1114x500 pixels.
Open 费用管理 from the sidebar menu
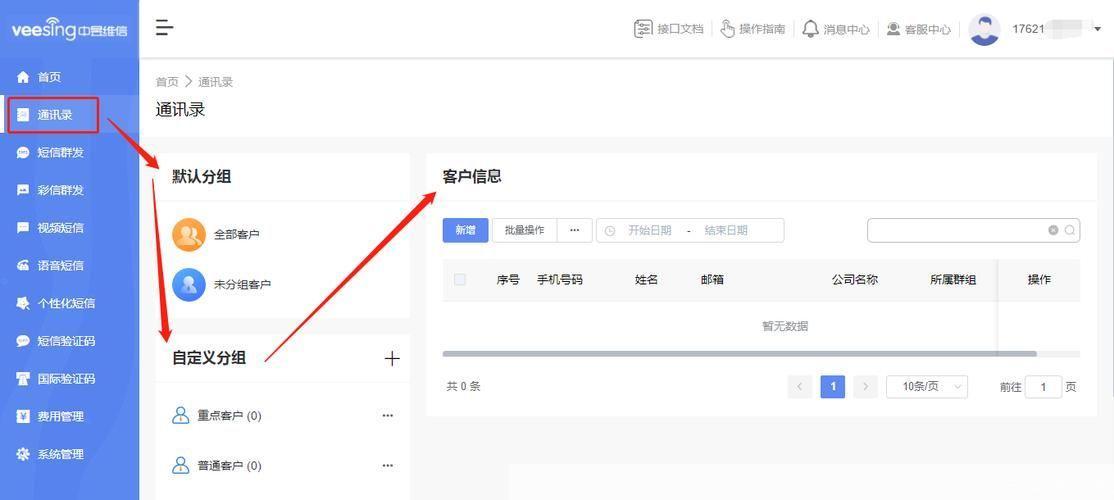[60, 416]
